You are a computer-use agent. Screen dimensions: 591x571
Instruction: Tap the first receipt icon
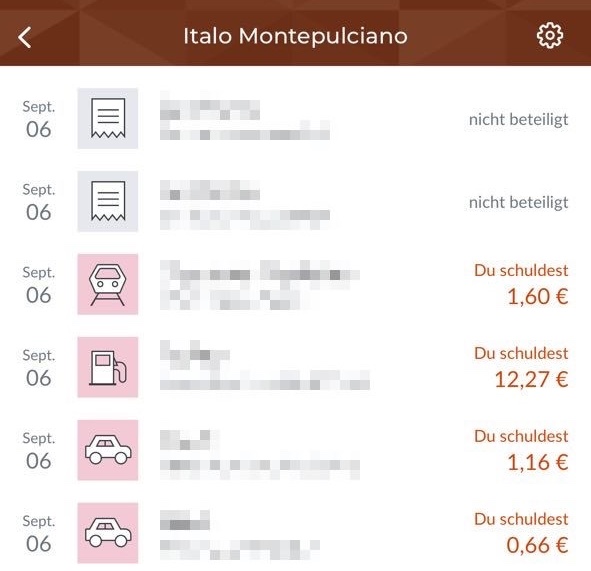click(x=108, y=118)
